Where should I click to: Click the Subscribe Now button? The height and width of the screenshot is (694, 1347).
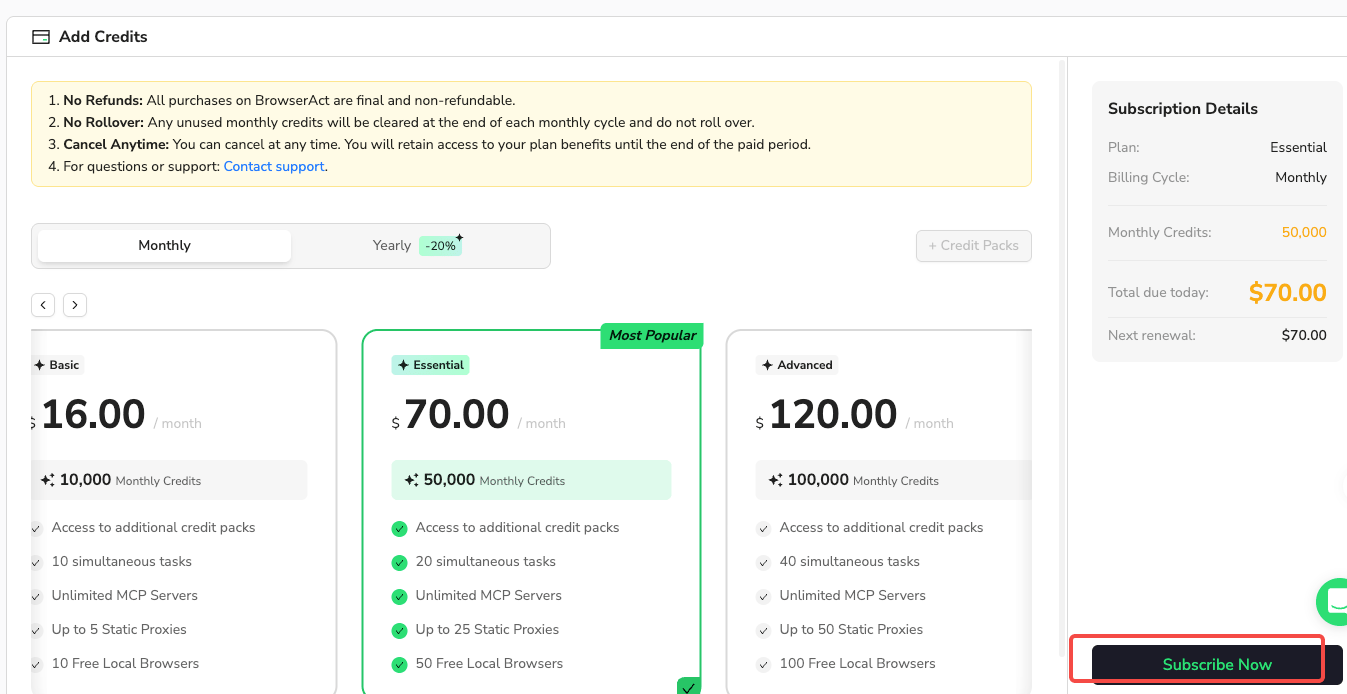tap(1217, 664)
